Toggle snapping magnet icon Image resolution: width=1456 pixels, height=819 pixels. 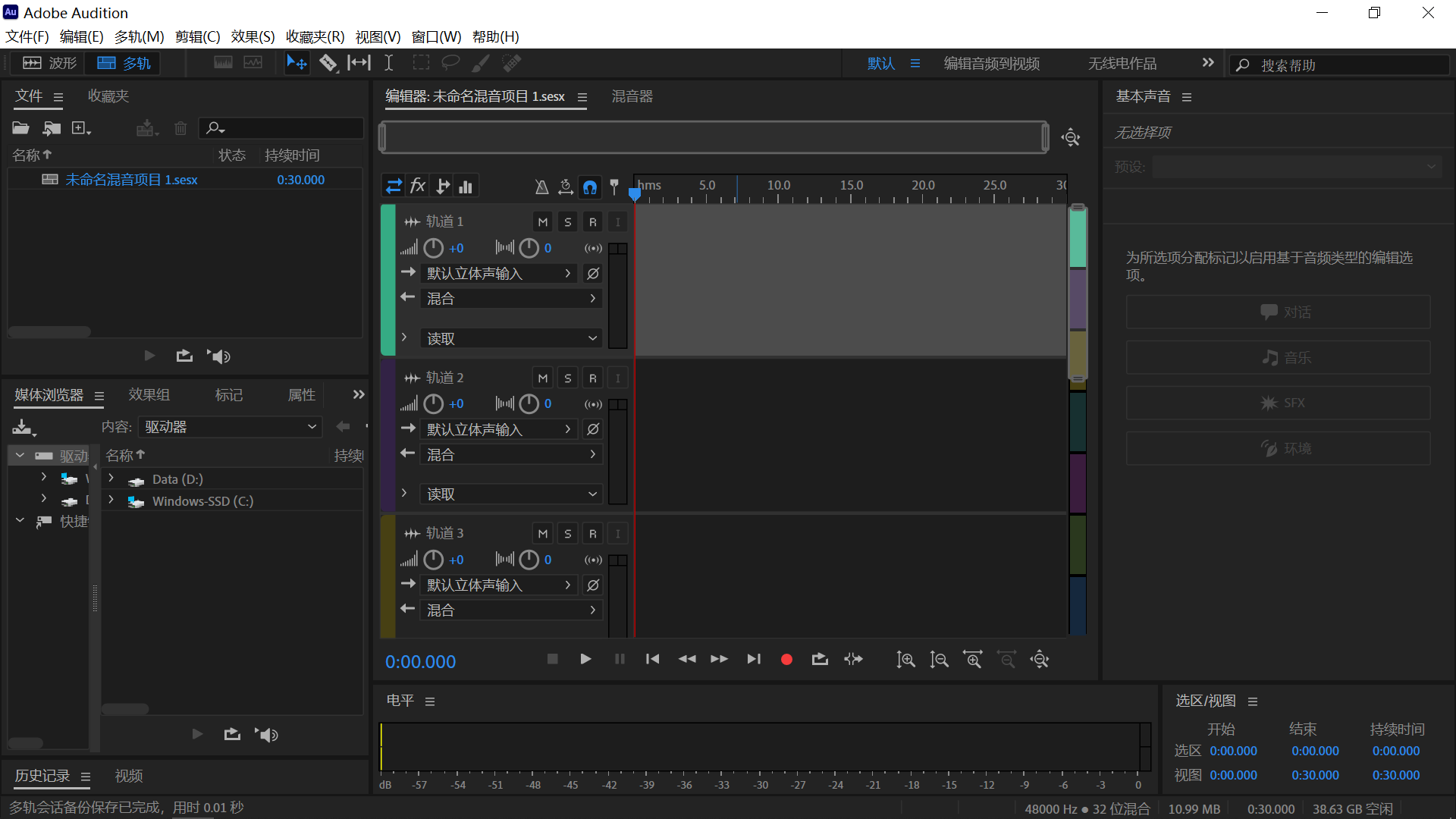[x=590, y=187]
